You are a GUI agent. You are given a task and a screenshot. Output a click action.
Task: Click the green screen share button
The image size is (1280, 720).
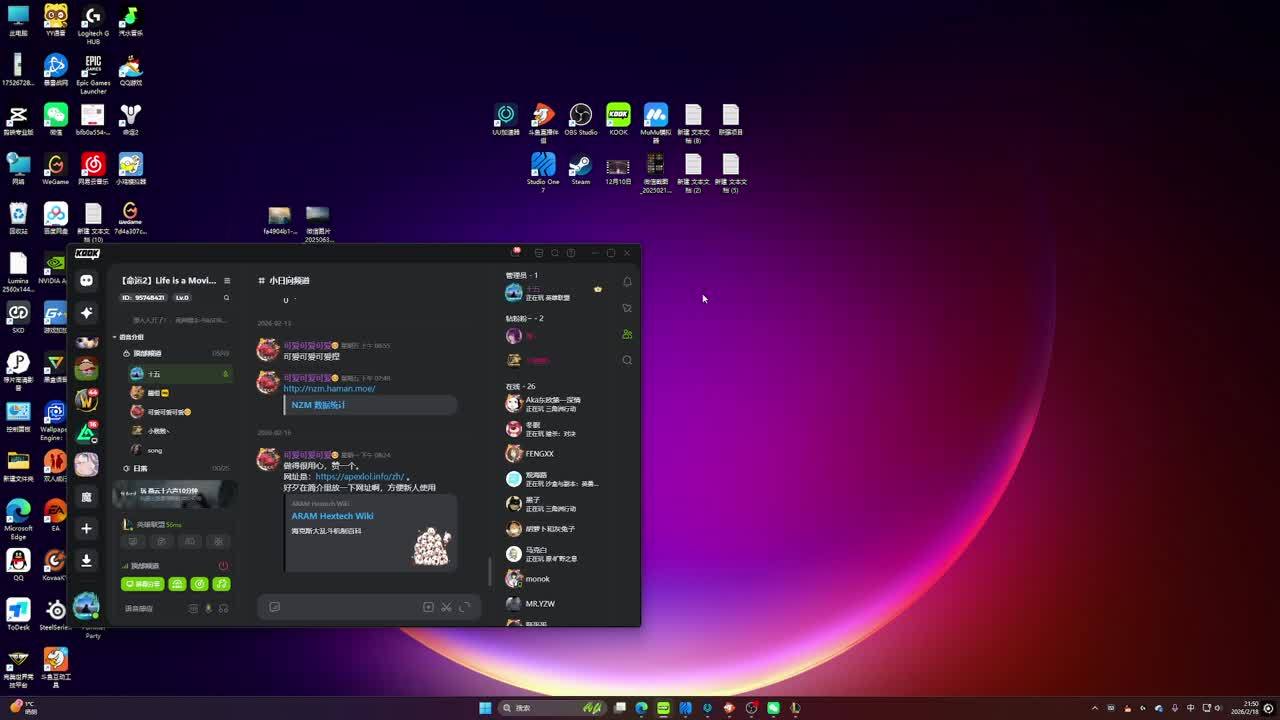142,584
